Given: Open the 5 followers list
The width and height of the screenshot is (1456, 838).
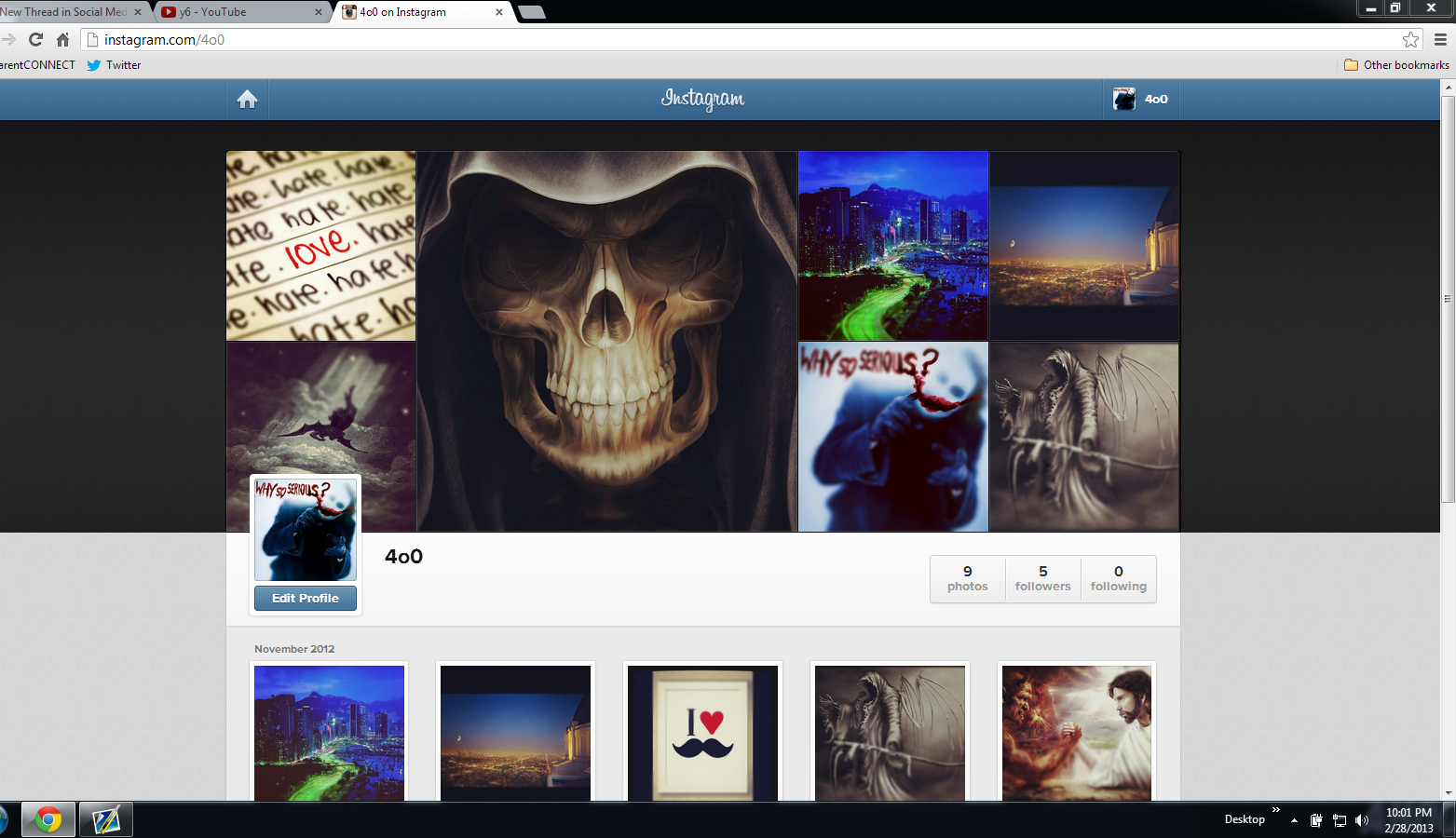Looking at the screenshot, I should point(1043,579).
